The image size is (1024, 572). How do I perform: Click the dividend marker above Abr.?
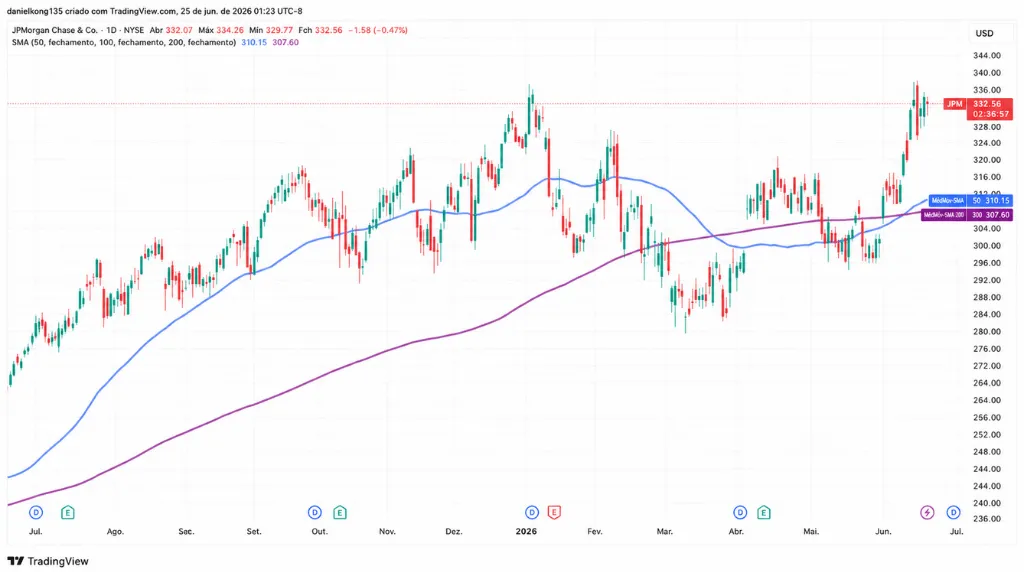tap(740, 513)
